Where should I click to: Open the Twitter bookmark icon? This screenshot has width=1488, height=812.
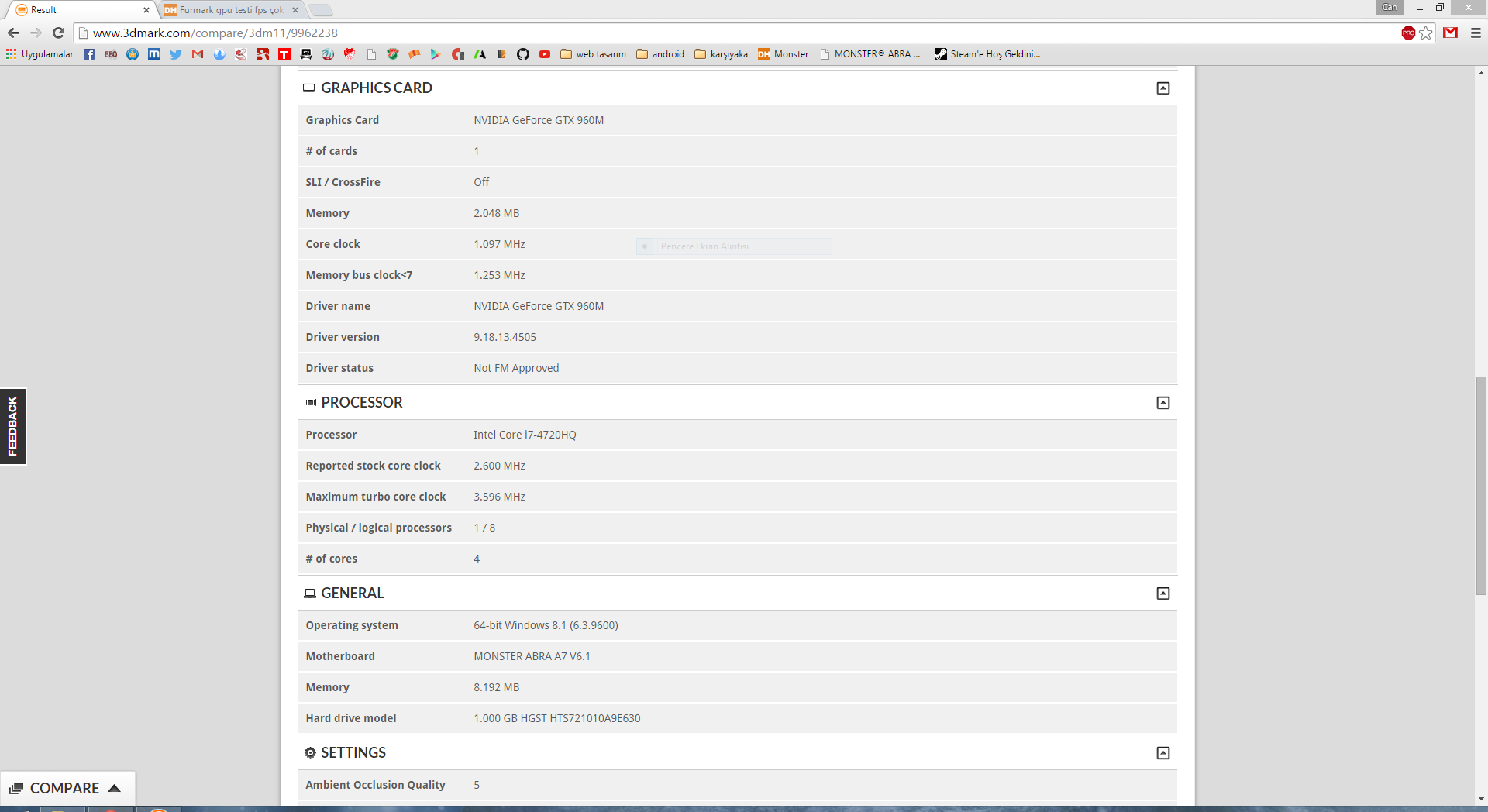coord(176,54)
